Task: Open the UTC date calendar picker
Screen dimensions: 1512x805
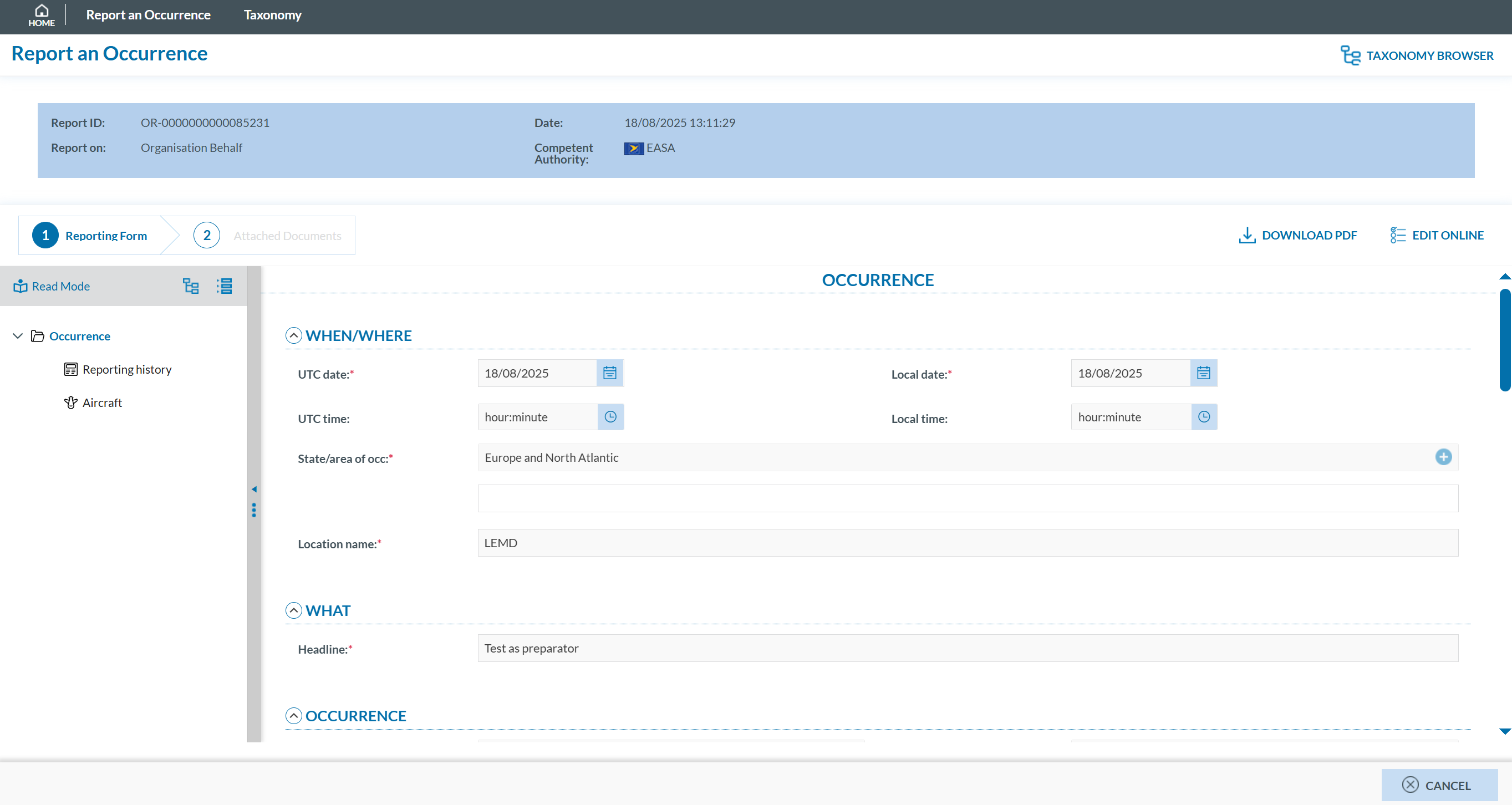Action: [610, 373]
